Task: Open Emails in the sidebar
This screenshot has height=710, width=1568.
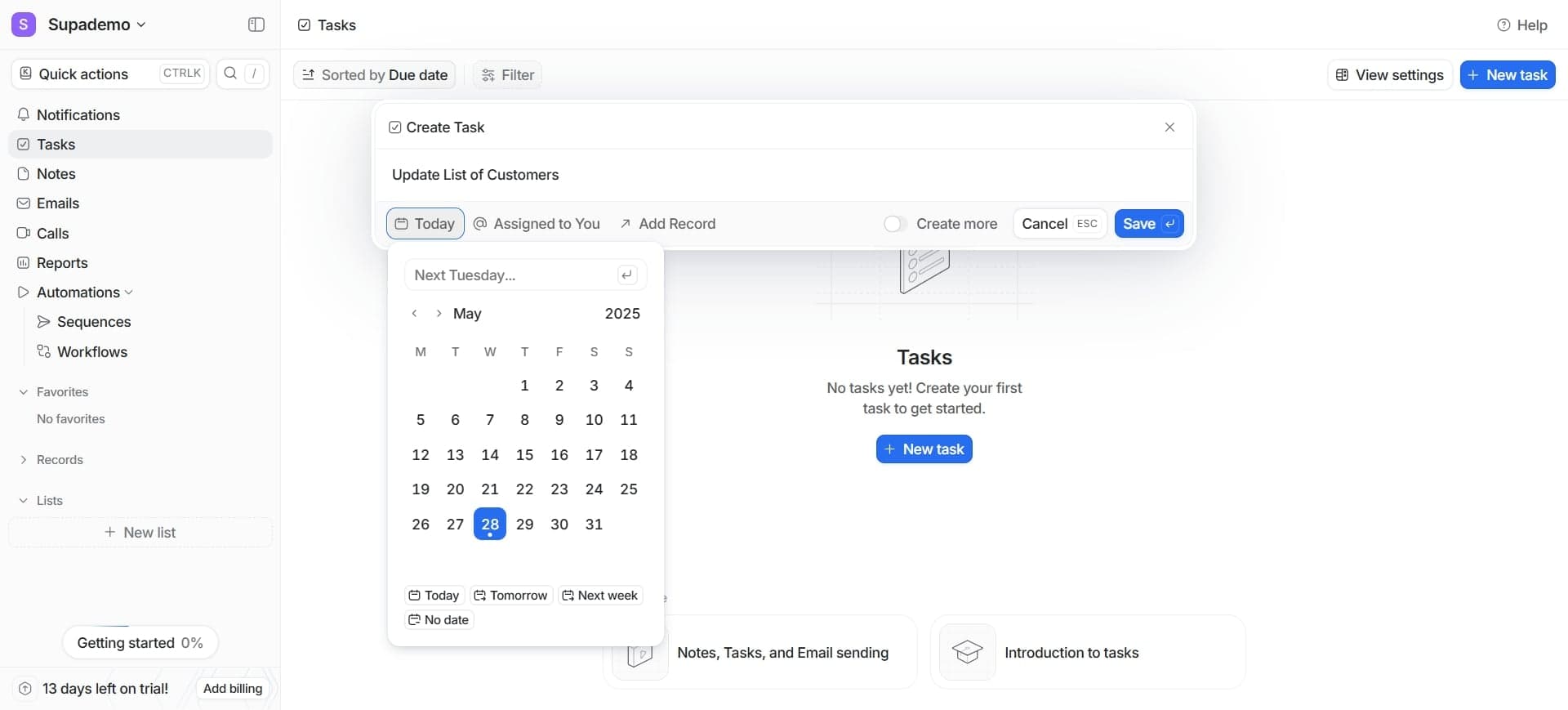Action: (x=140, y=203)
